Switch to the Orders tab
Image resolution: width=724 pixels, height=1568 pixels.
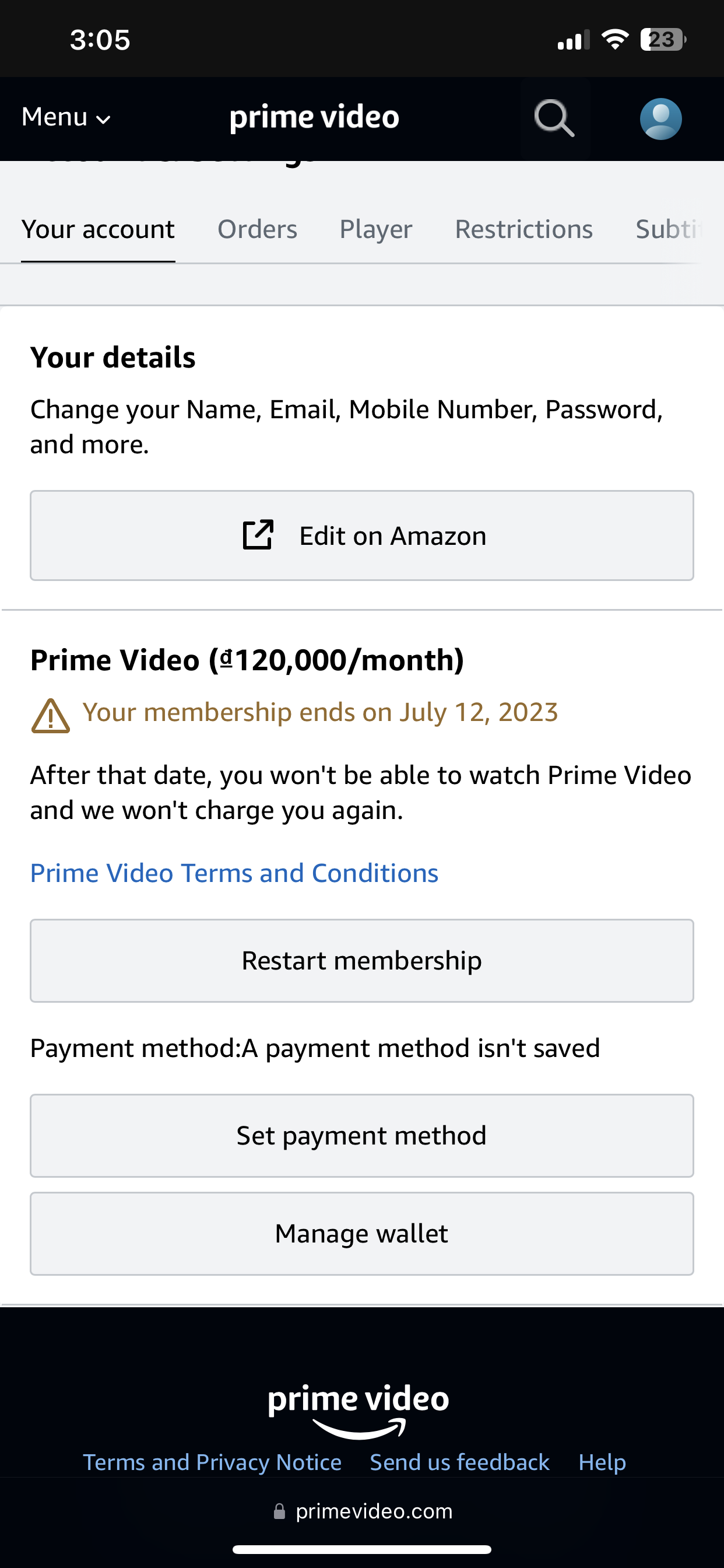pos(257,229)
